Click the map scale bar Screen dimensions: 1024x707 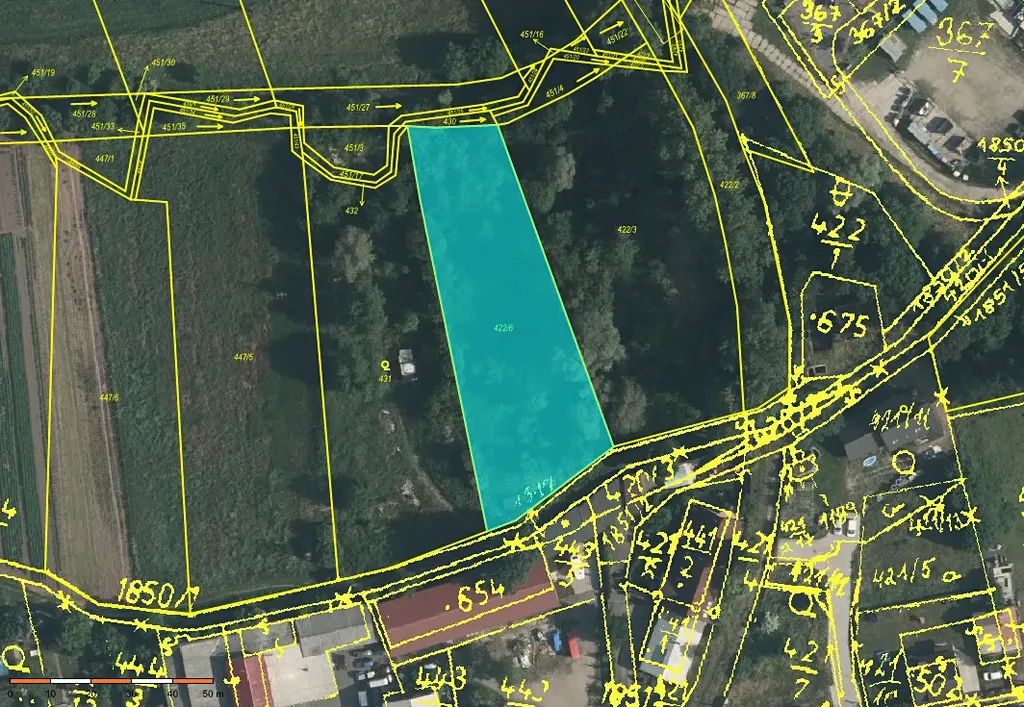[110, 681]
